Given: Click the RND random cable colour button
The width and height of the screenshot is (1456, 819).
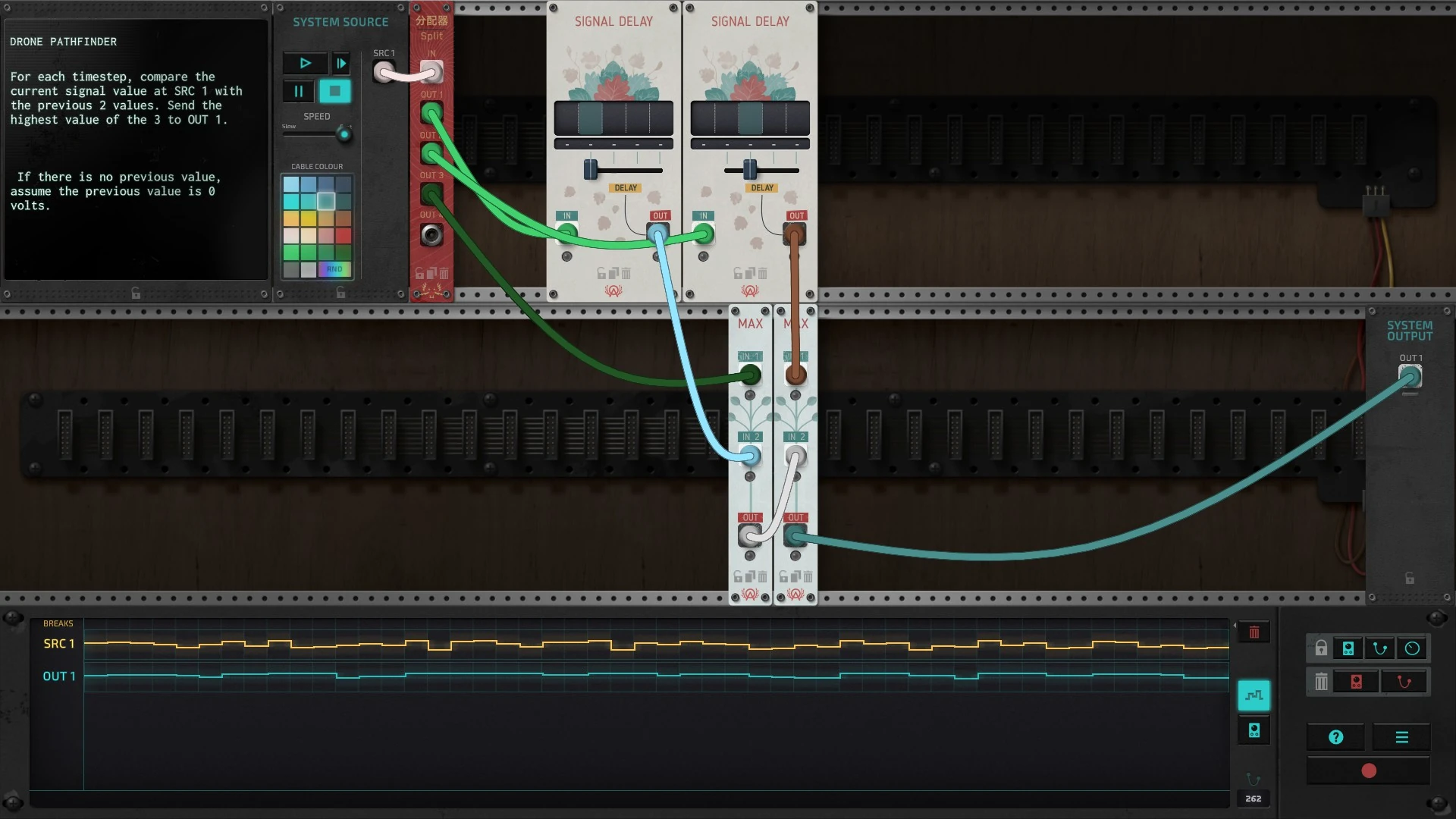Looking at the screenshot, I should tap(334, 269).
